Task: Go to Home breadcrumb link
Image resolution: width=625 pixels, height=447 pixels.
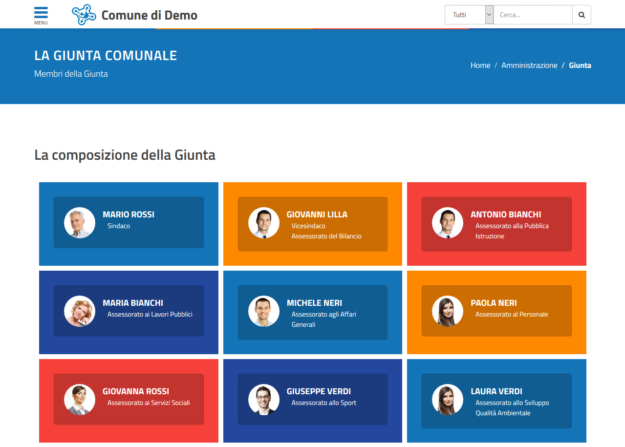Action: coord(480,65)
